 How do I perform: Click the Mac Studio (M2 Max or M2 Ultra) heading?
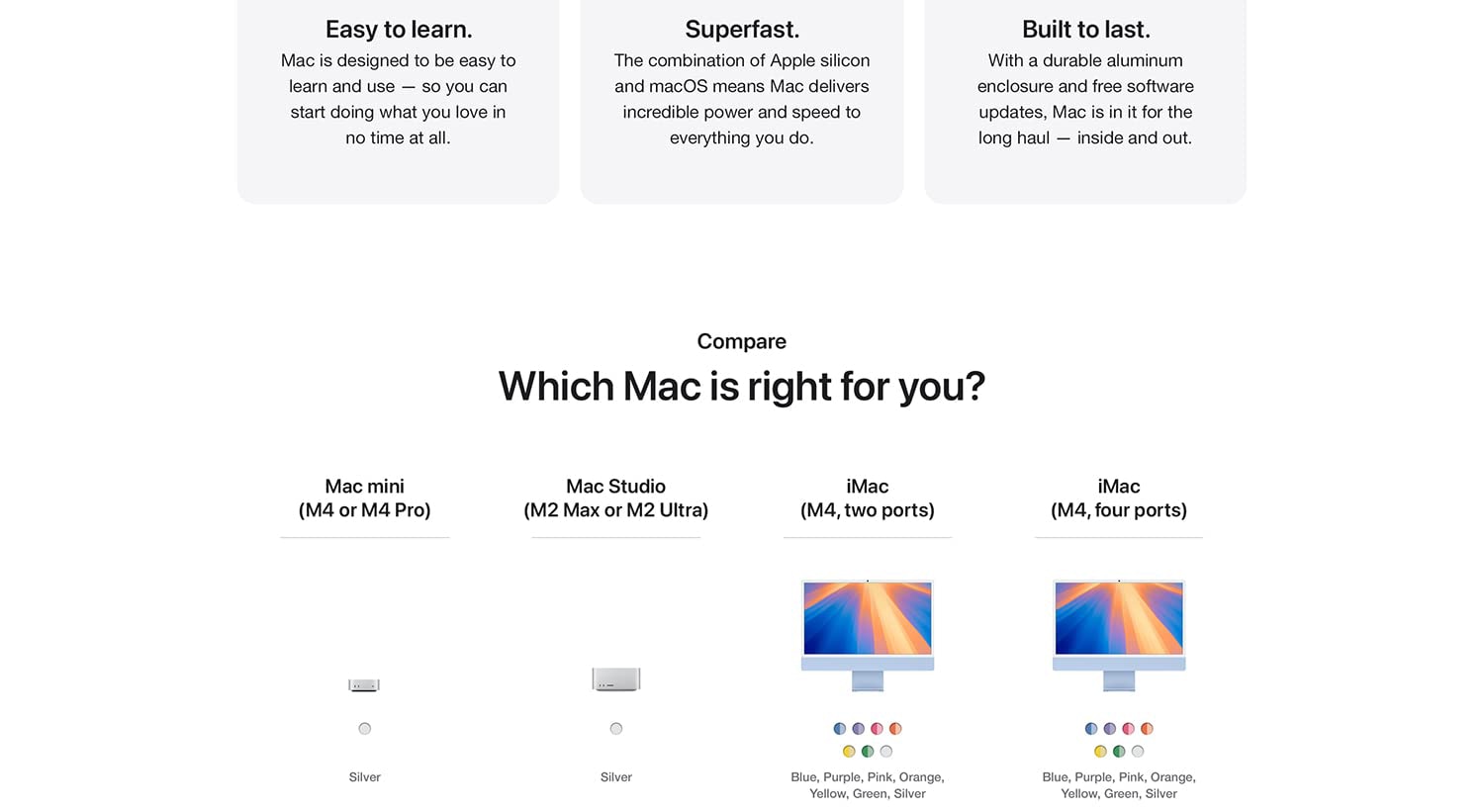pyautogui.click(x=616, y=498)
